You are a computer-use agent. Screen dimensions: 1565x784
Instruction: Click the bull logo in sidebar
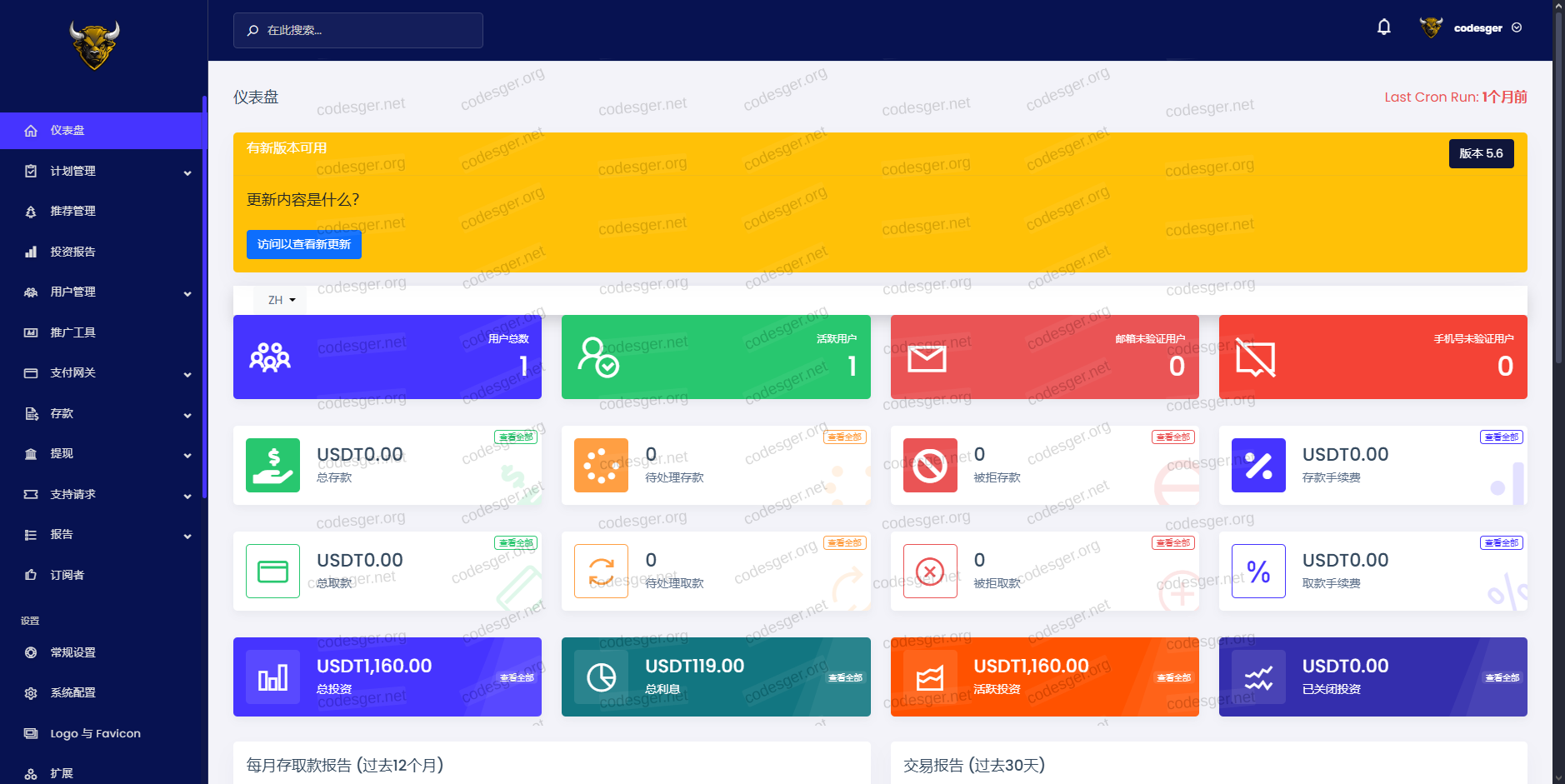pos(94,45)
